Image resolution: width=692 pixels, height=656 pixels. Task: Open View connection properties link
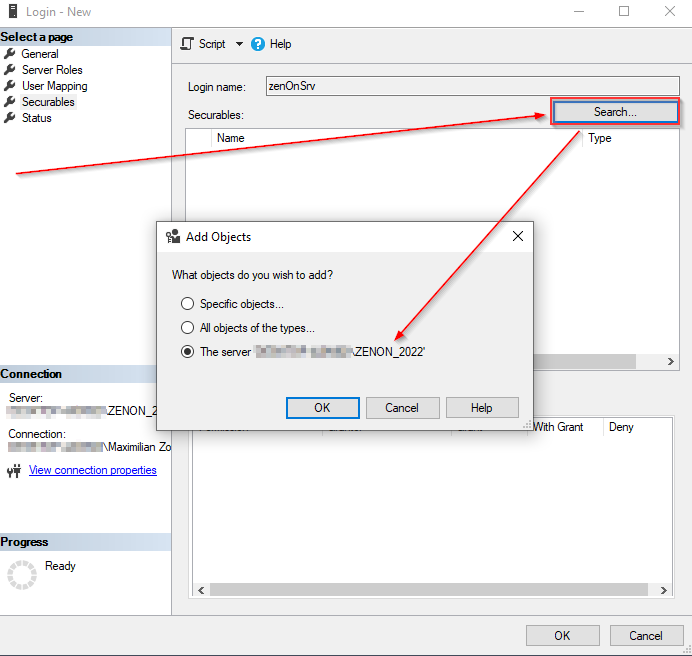pyautogui.click(x=92, y=470)
